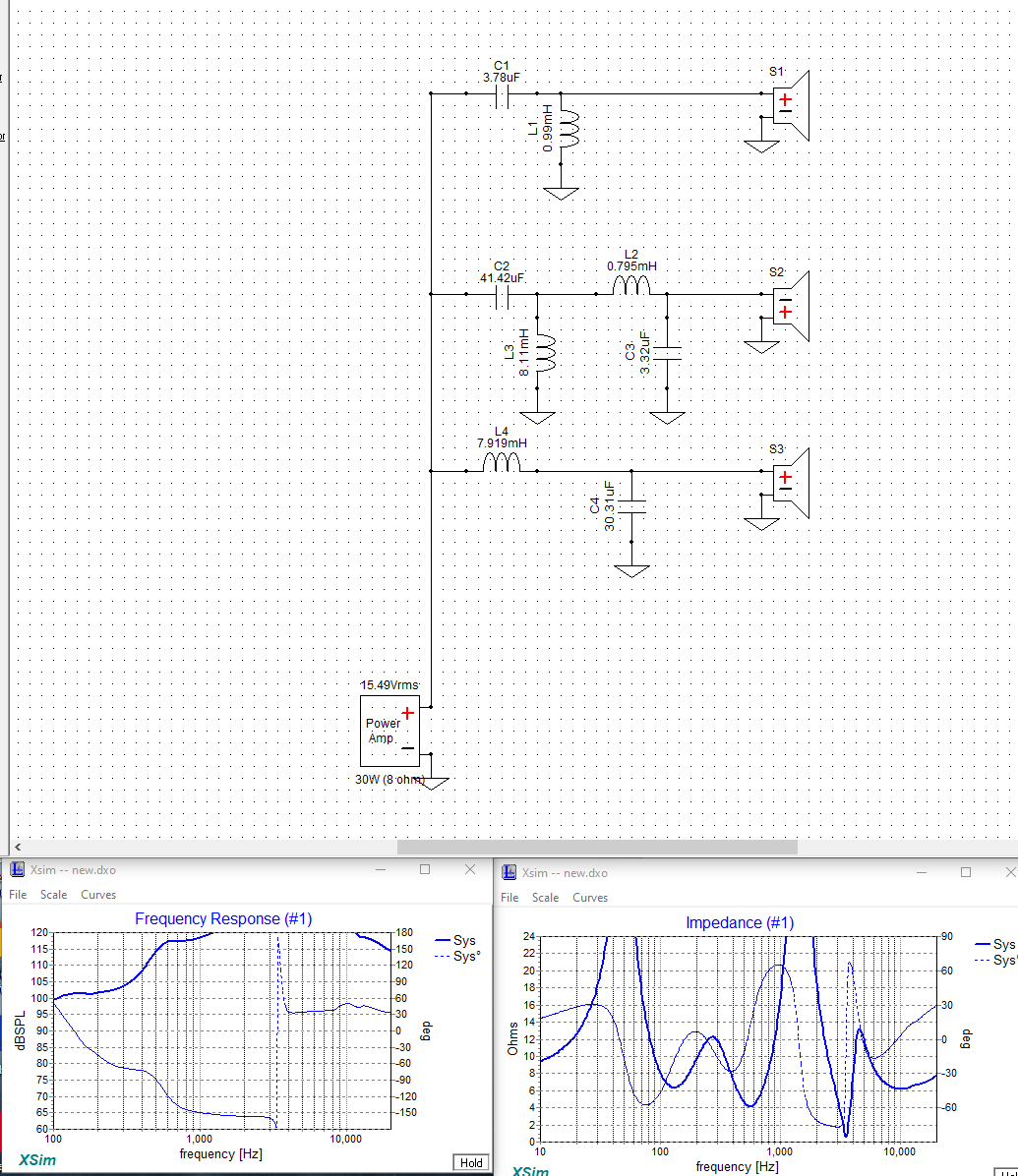
Task: Select the S3 speaker driver symbol
Action: pyautogui.click(x=792, y=483)
